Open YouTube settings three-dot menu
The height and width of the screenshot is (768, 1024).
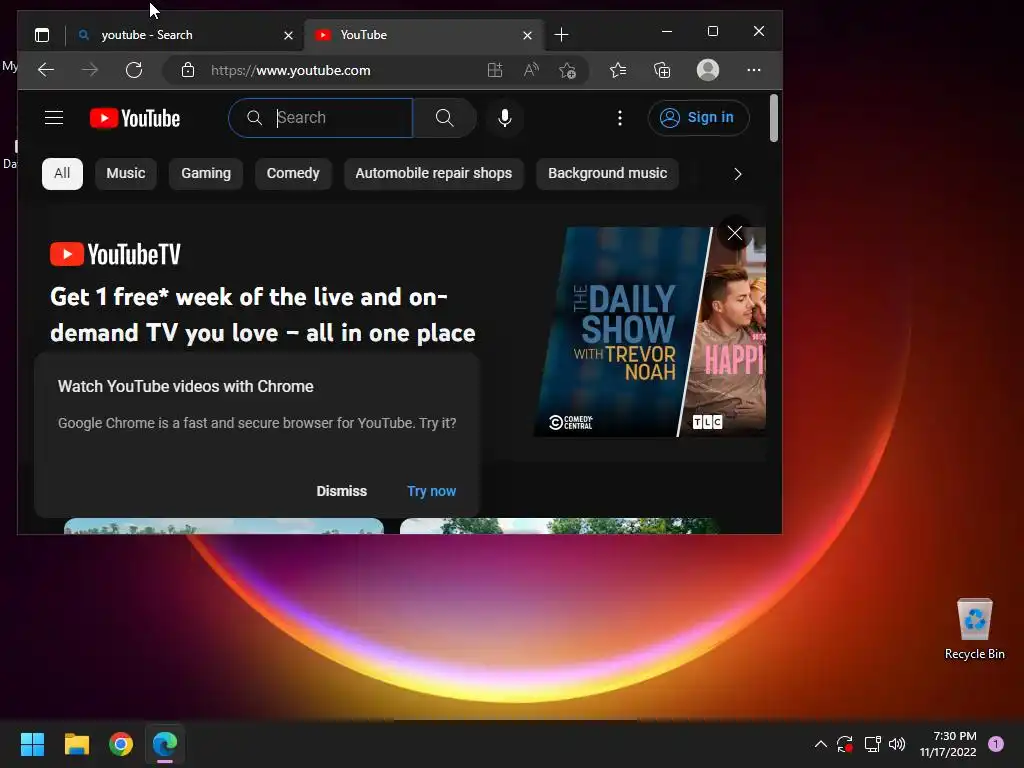pyautogui.click(x=620, y=118)
